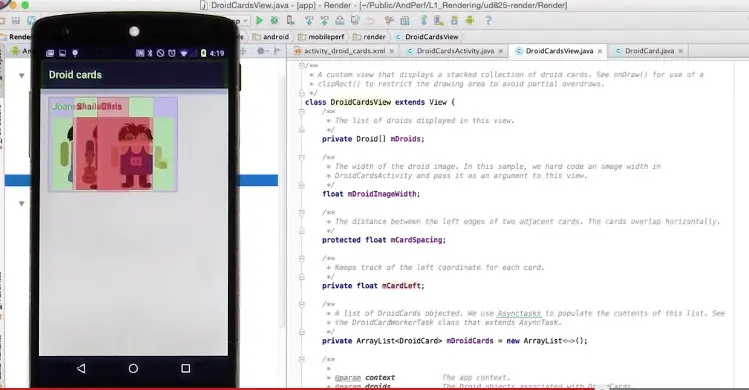
Task: Click the mDroidImageWidth field name
Action: pos(382,194)
